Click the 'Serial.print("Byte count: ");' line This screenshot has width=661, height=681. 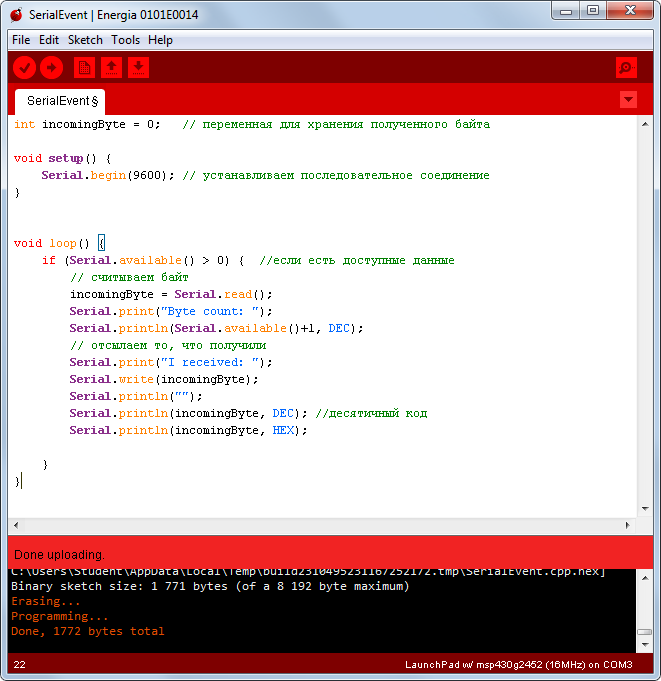(171, 311)
